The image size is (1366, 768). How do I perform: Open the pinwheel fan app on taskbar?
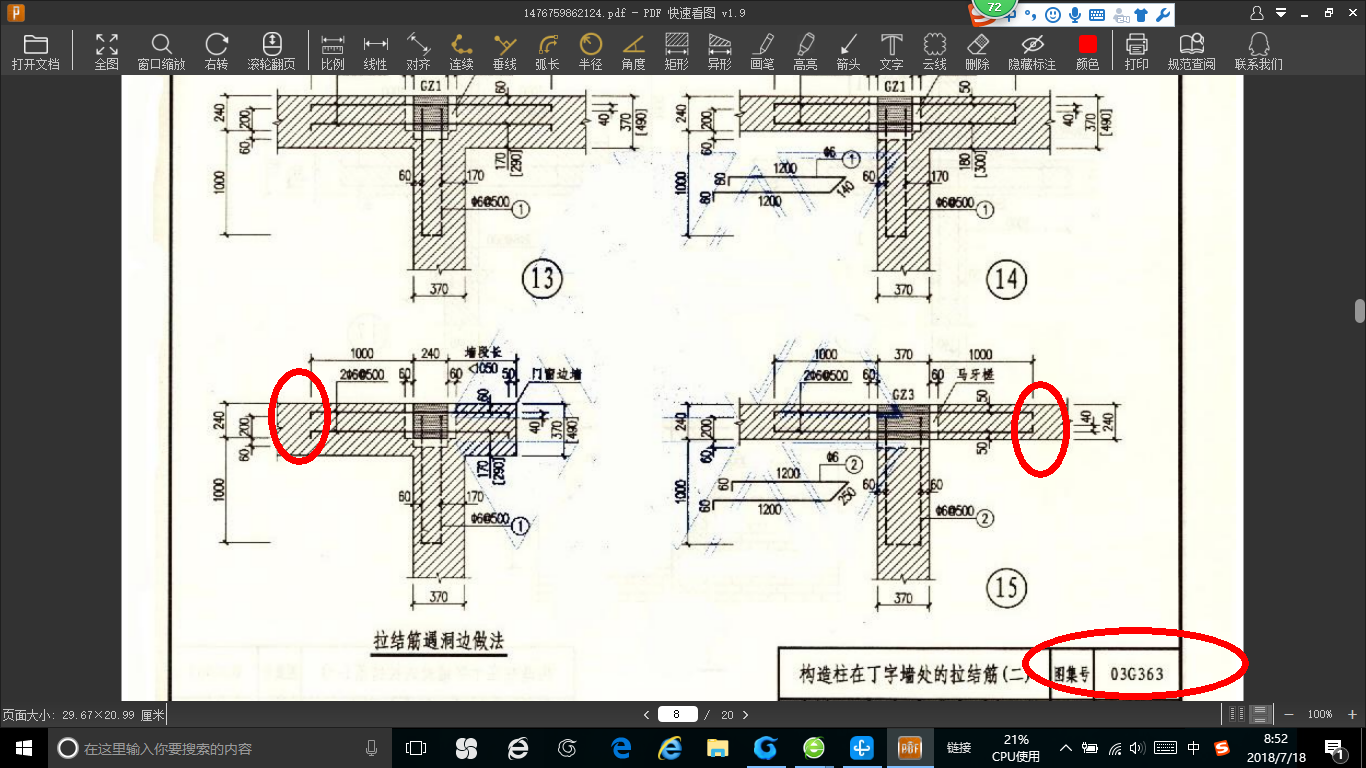click(x=466, y=748)
